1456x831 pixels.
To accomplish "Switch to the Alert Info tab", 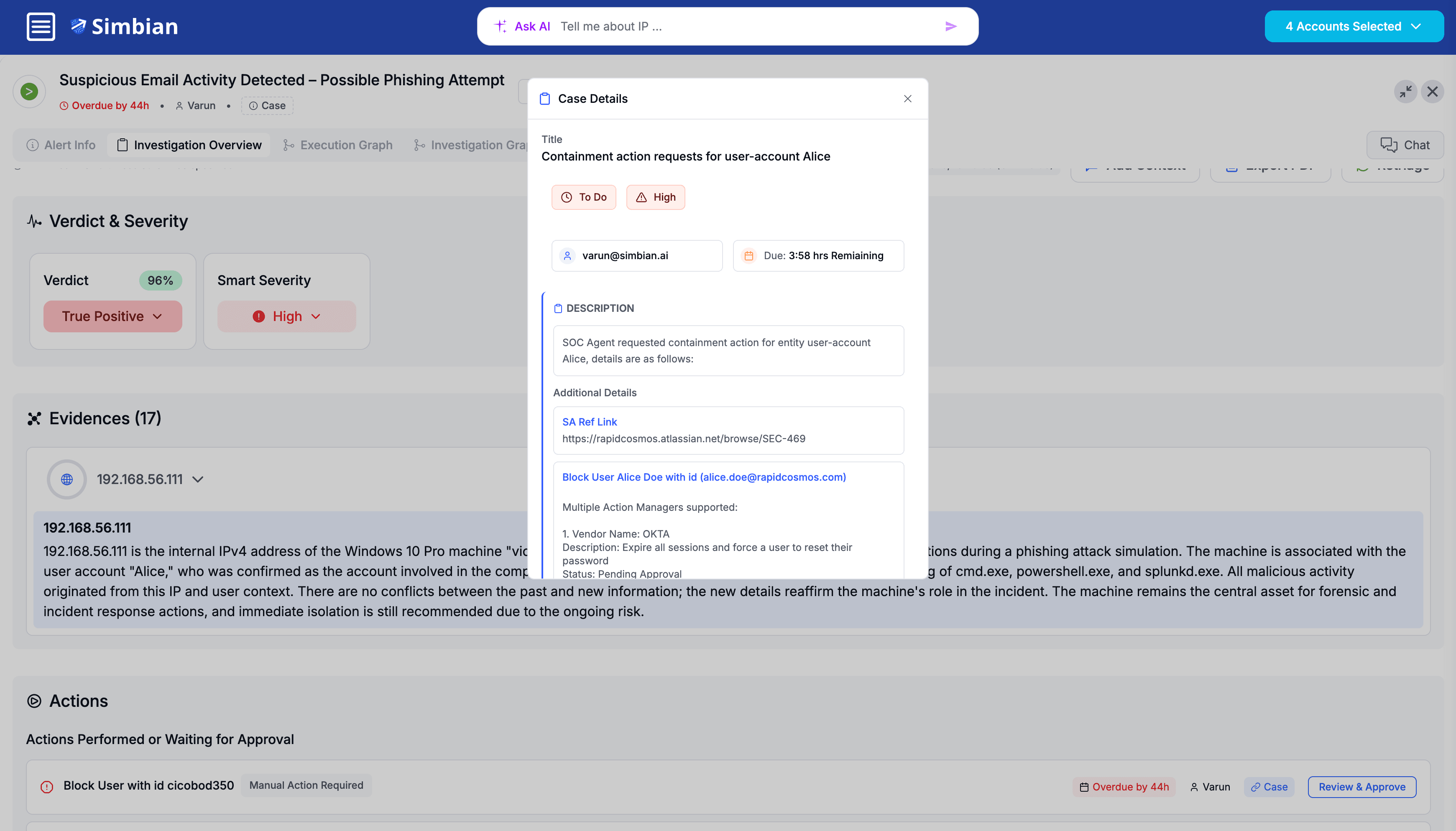I will (x=61, y=145).
